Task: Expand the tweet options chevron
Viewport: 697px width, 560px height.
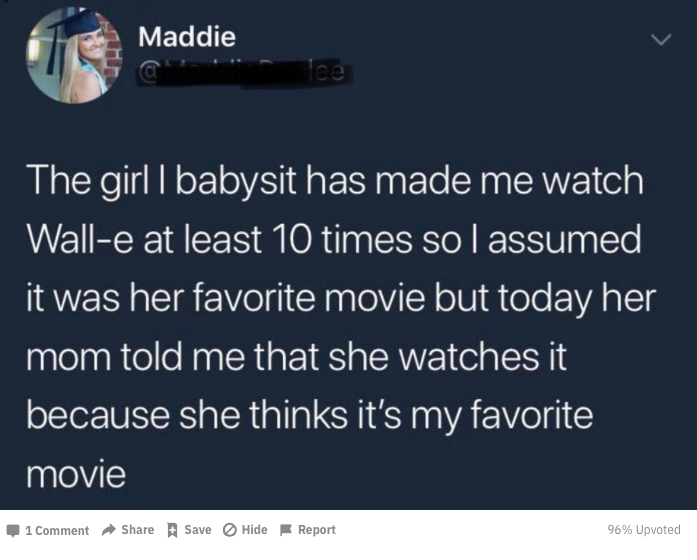Action: (661, 40)
